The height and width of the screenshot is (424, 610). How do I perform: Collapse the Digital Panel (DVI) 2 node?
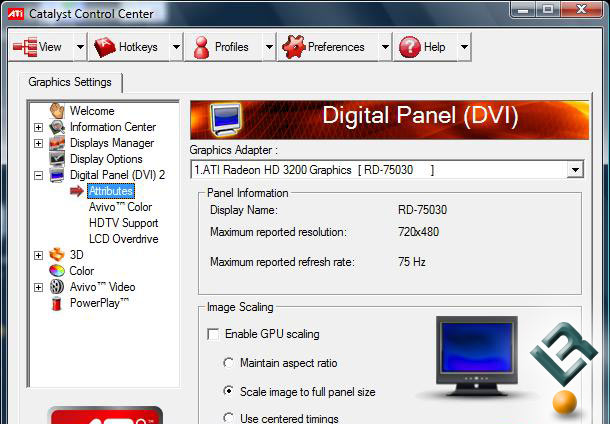click(x=39, y=175)
